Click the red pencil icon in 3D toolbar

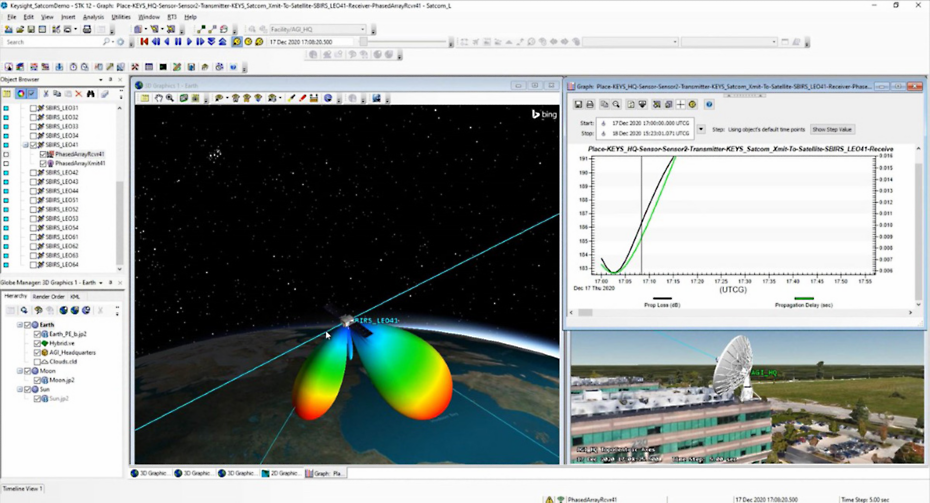pyautogui.click(x=302, y=98)
